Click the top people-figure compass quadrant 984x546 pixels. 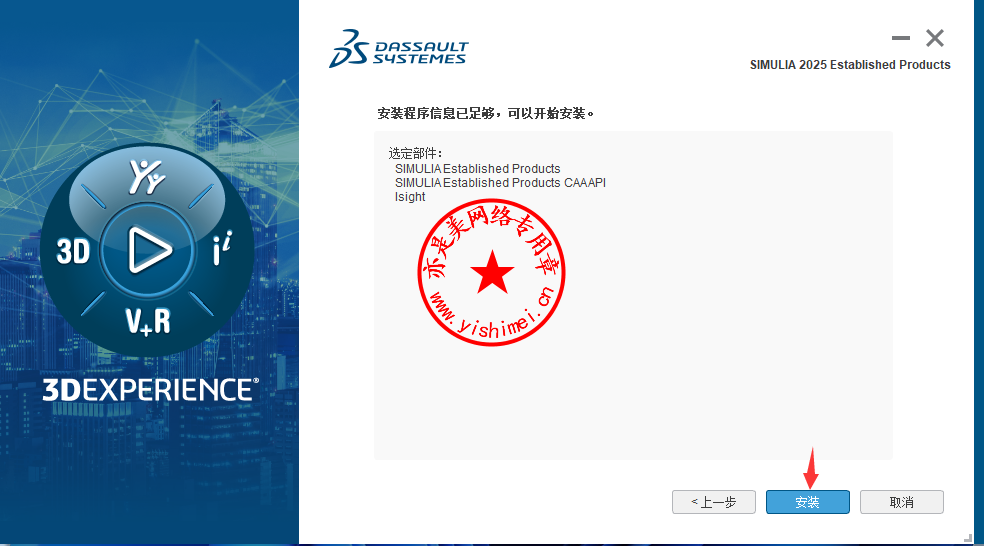[x=146, y=177]
